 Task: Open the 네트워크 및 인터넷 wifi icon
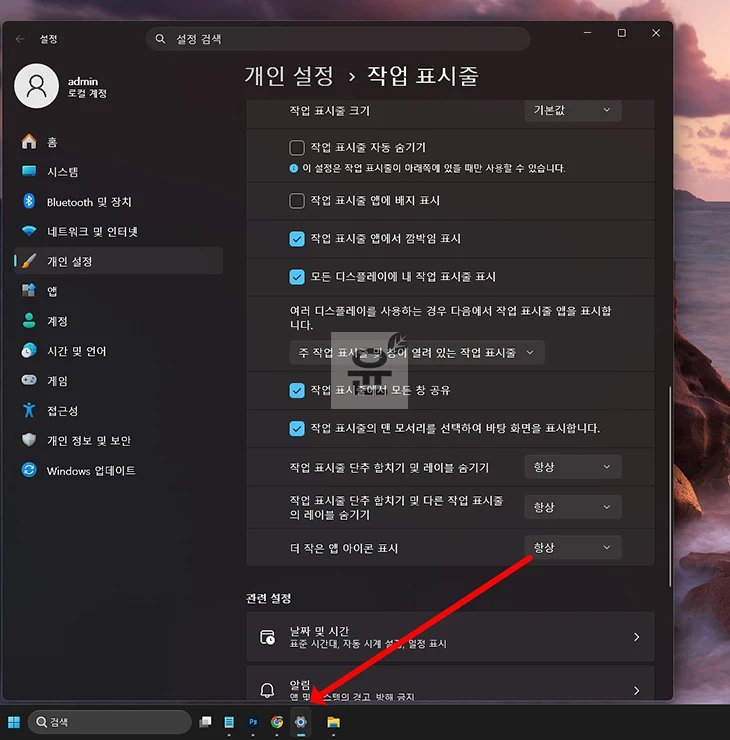[x=29, y=231]
